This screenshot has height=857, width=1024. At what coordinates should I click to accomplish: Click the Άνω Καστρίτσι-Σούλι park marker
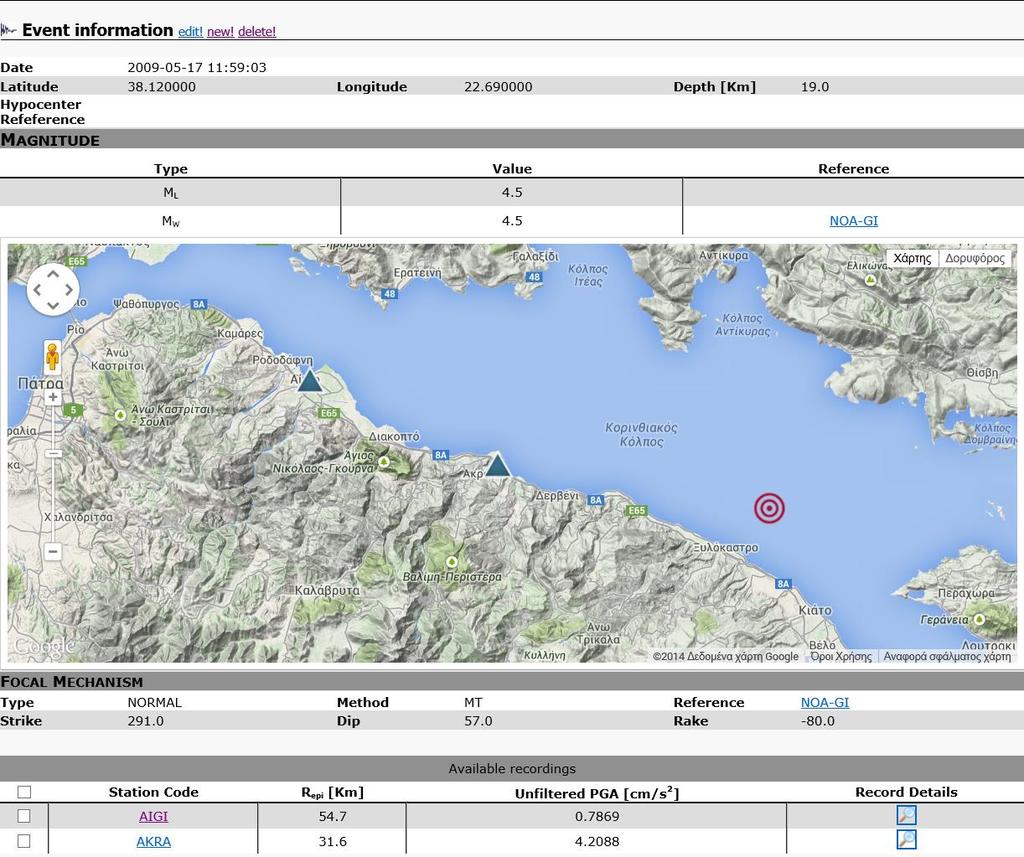click(x=120, y=415)
